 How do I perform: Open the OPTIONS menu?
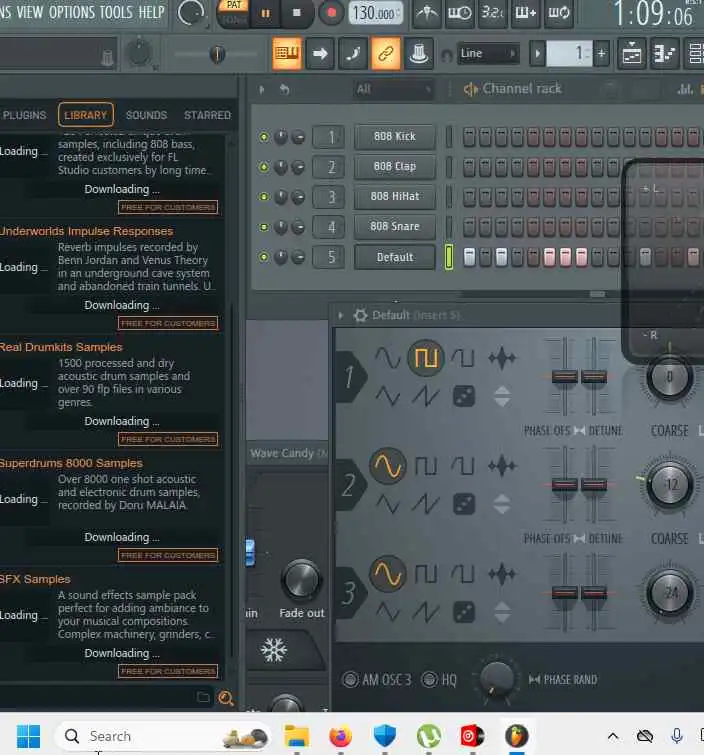(71, 12)
